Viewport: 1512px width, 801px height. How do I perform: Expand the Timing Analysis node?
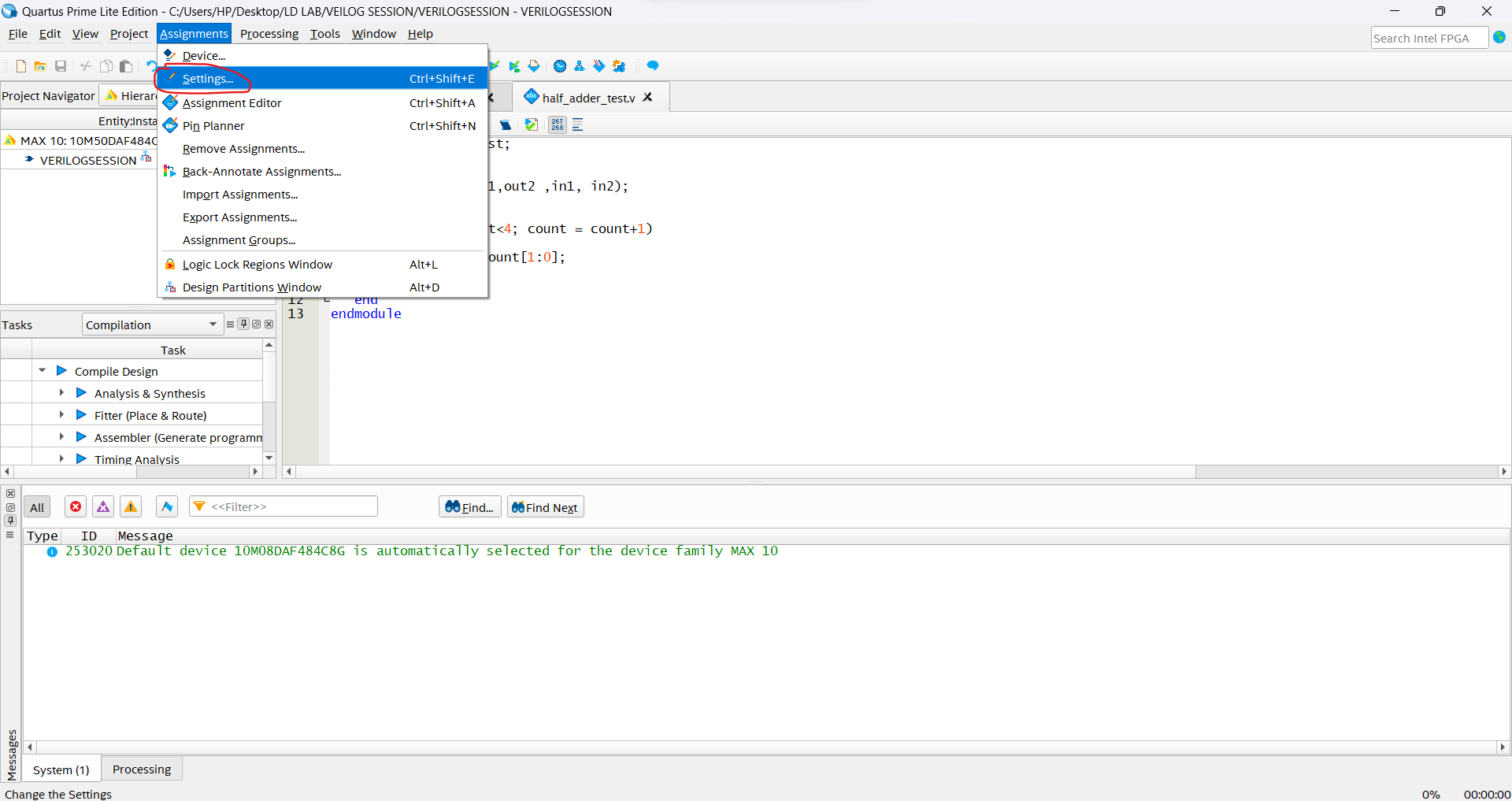(61, 458)
